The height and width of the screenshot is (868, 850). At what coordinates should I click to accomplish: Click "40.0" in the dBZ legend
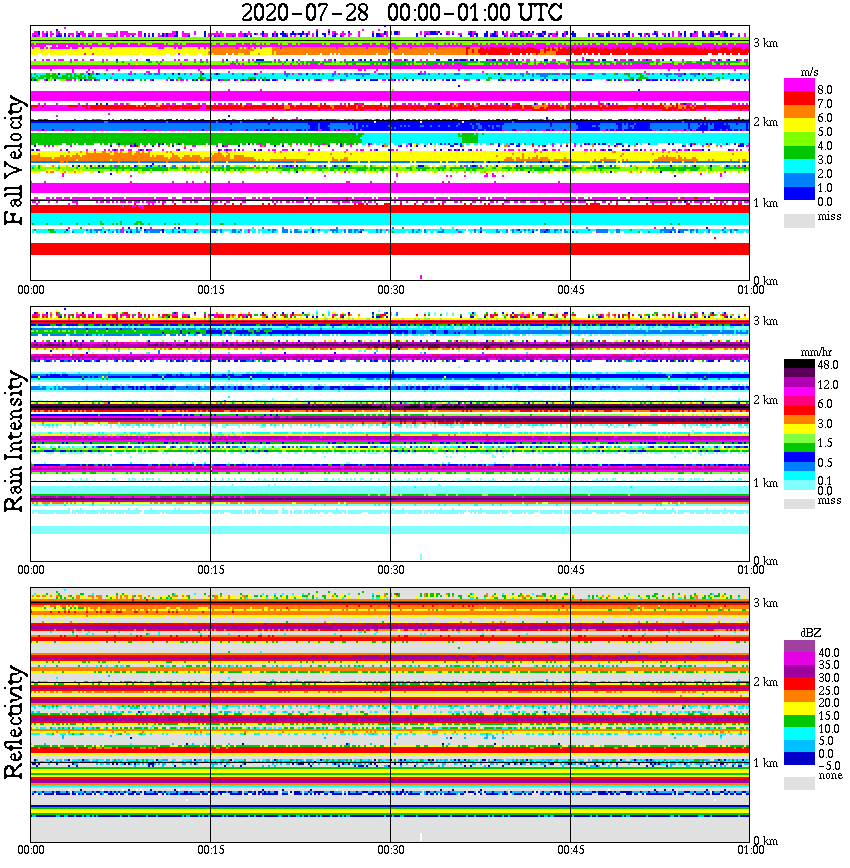point(829,653)
